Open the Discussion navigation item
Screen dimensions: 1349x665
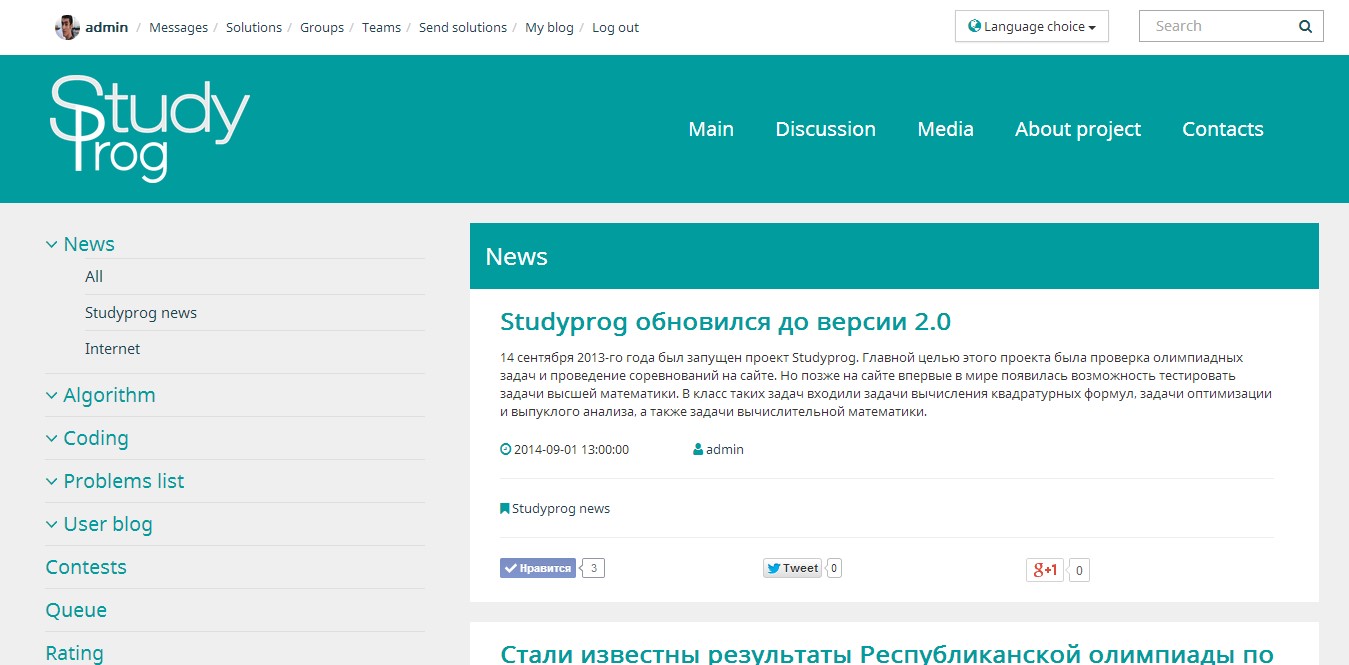coord(826,129)
